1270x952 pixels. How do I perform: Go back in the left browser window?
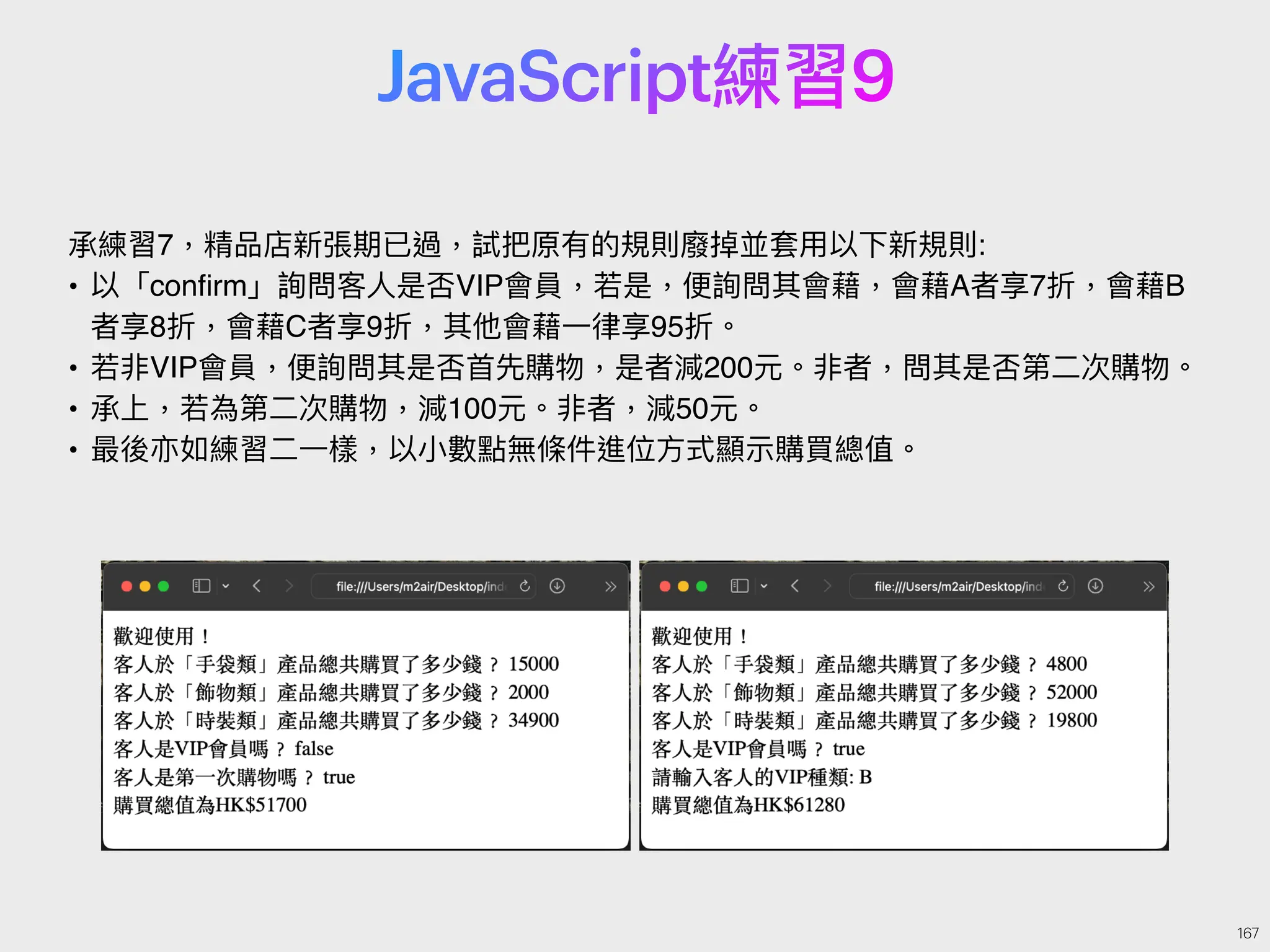[257, 586]
